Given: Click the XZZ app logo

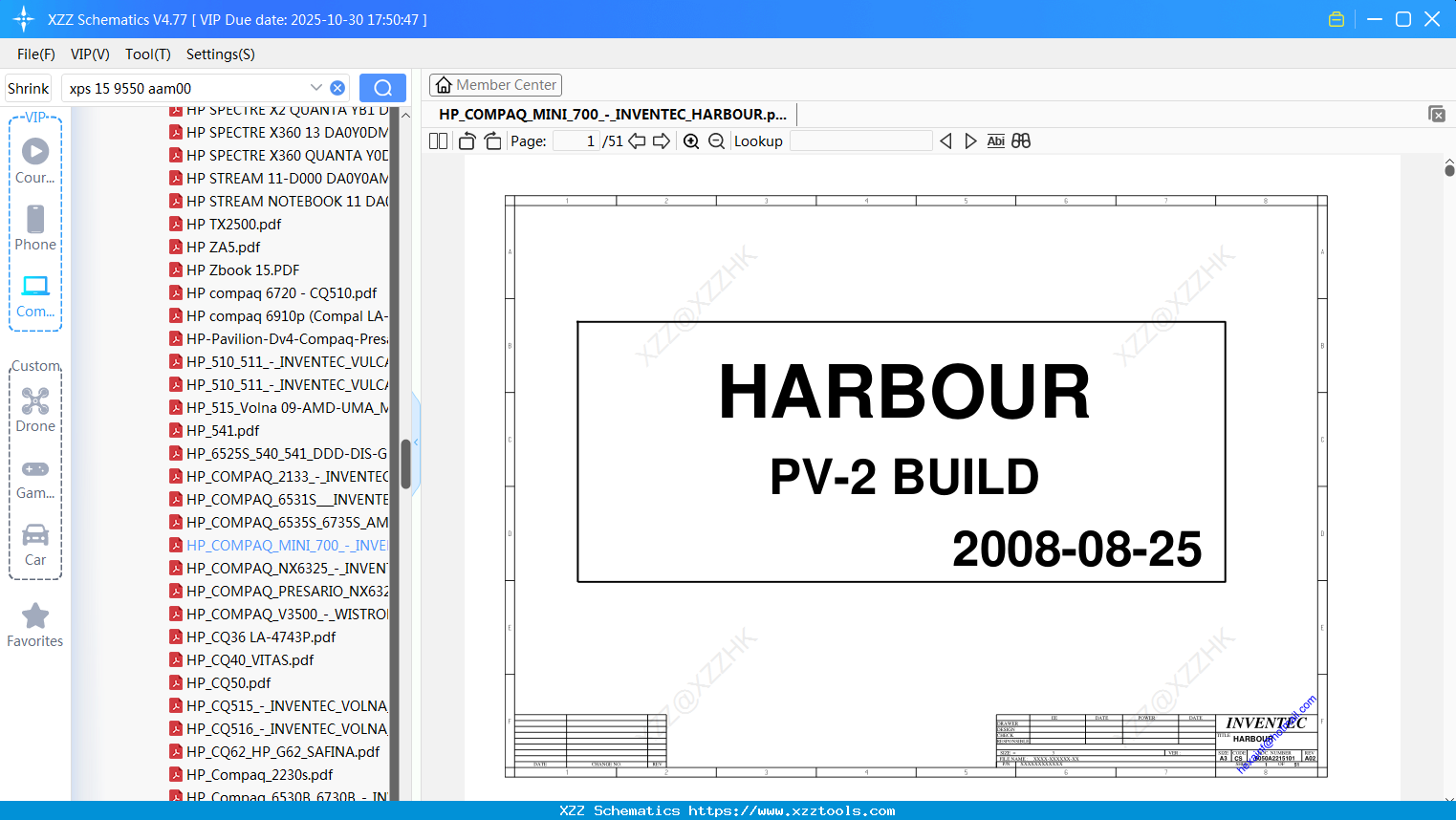Looking at the screenshot, I should pos(24,19).
